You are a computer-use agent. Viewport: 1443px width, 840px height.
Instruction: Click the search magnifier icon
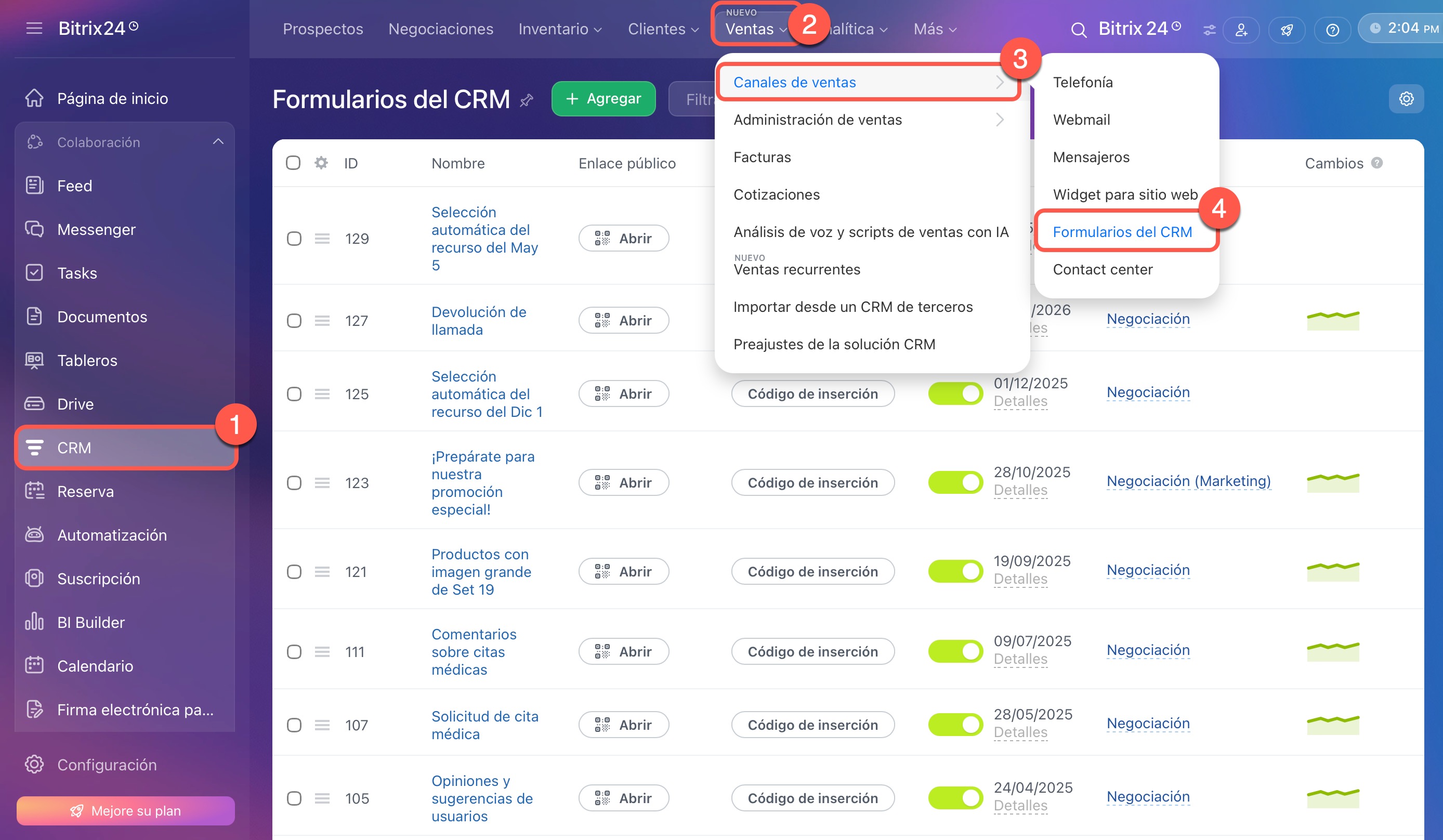pos(1078,30)
